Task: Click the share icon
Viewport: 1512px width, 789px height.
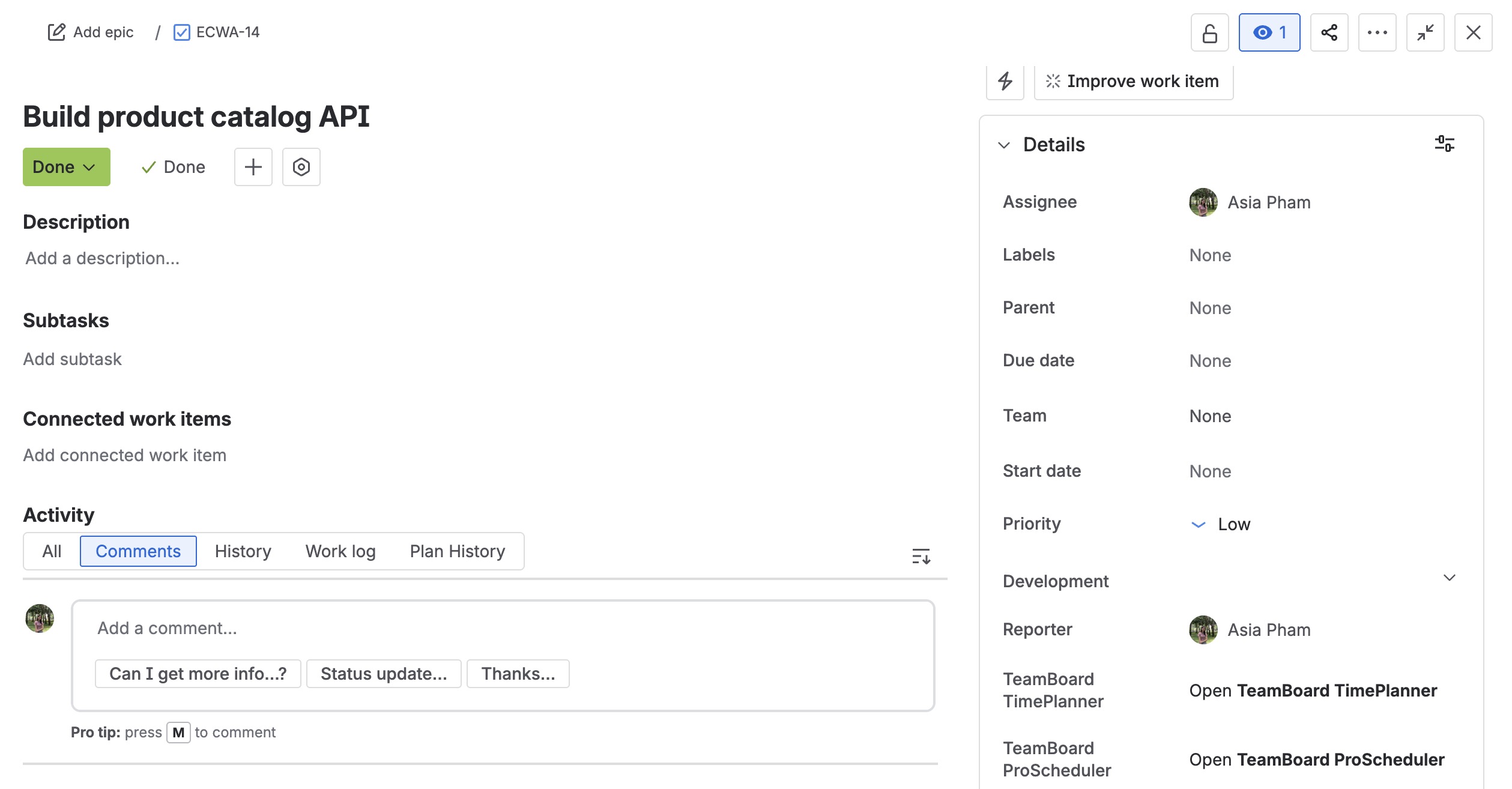Action: tap(1329, 32)
